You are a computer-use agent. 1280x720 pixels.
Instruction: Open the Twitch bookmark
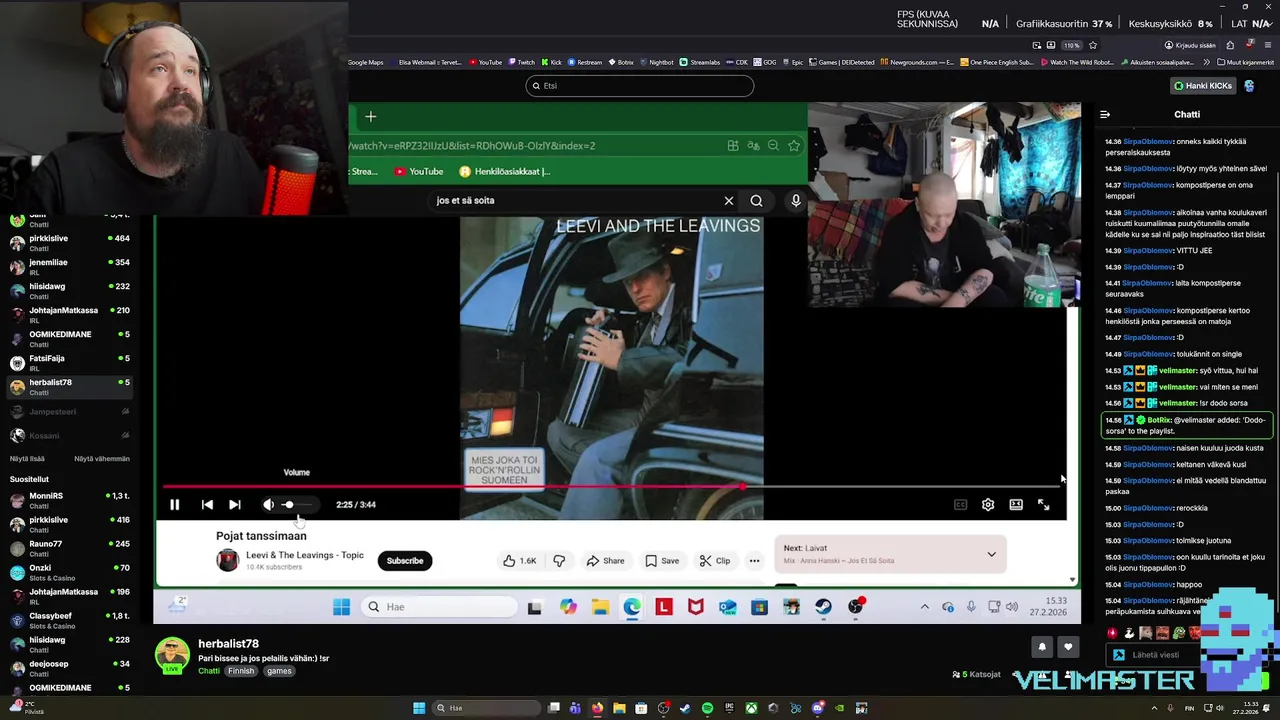(x=521, y=62)
